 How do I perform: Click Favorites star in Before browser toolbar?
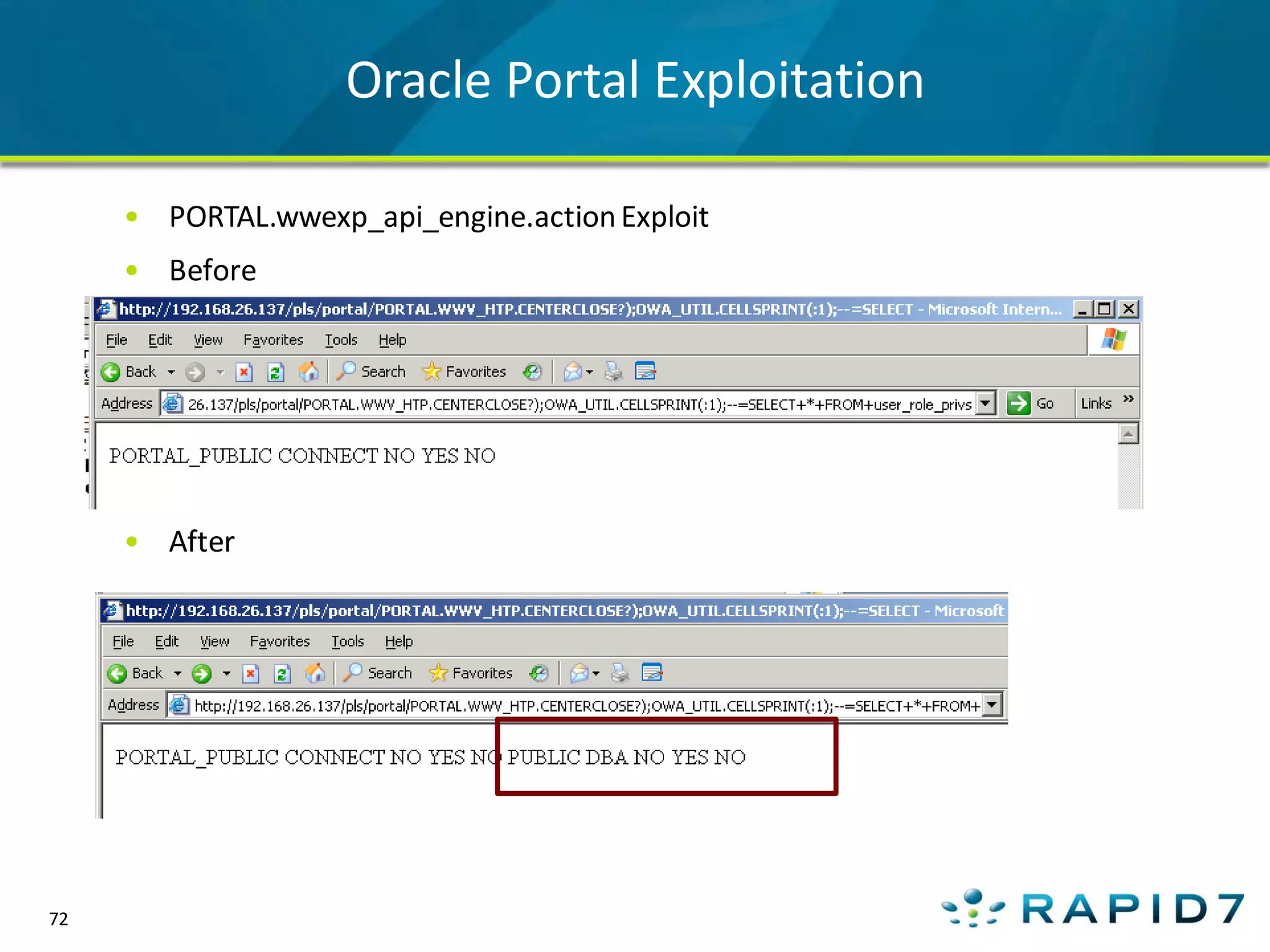(431, 372)
